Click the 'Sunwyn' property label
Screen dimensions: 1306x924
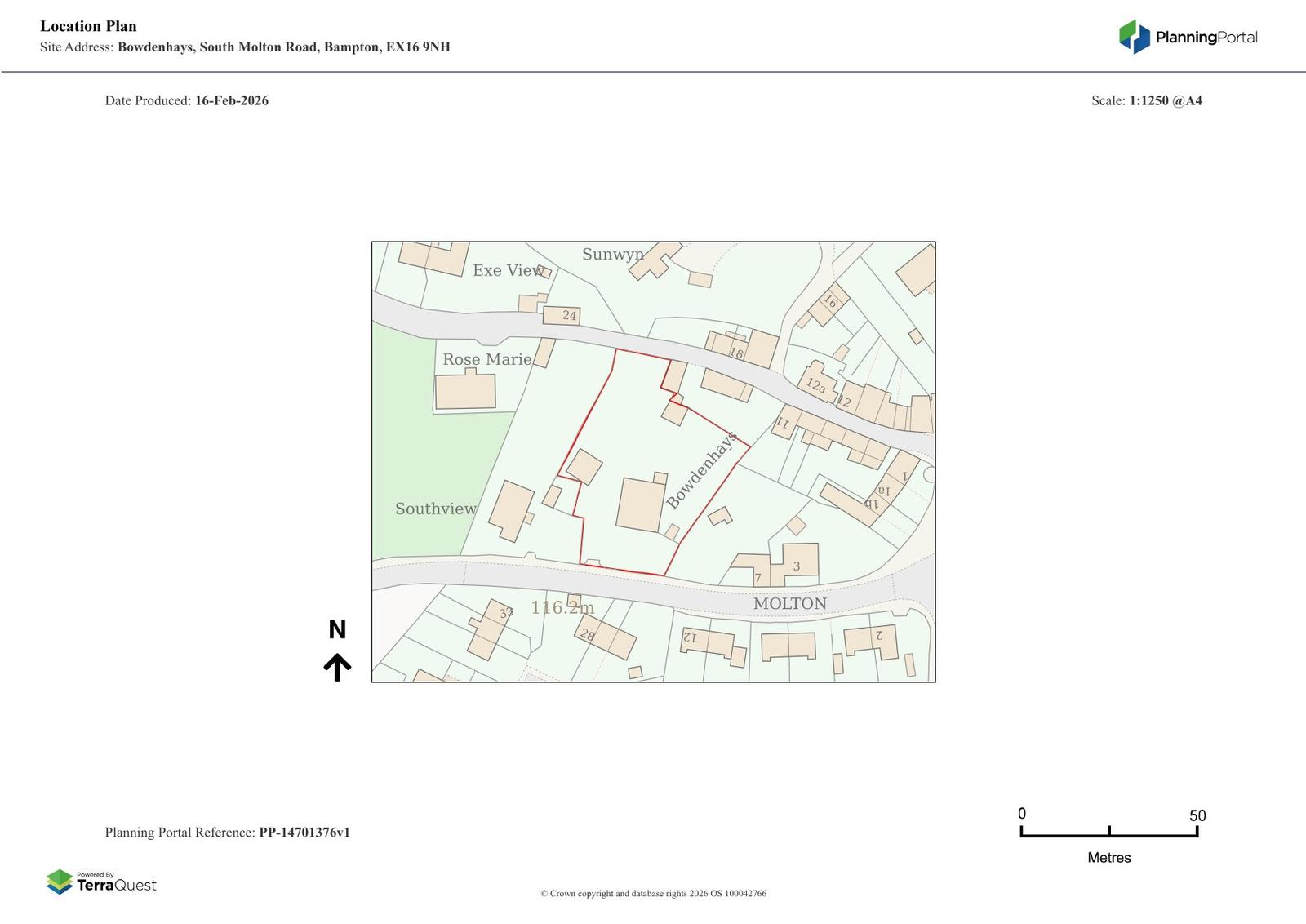tap(612, 254)
